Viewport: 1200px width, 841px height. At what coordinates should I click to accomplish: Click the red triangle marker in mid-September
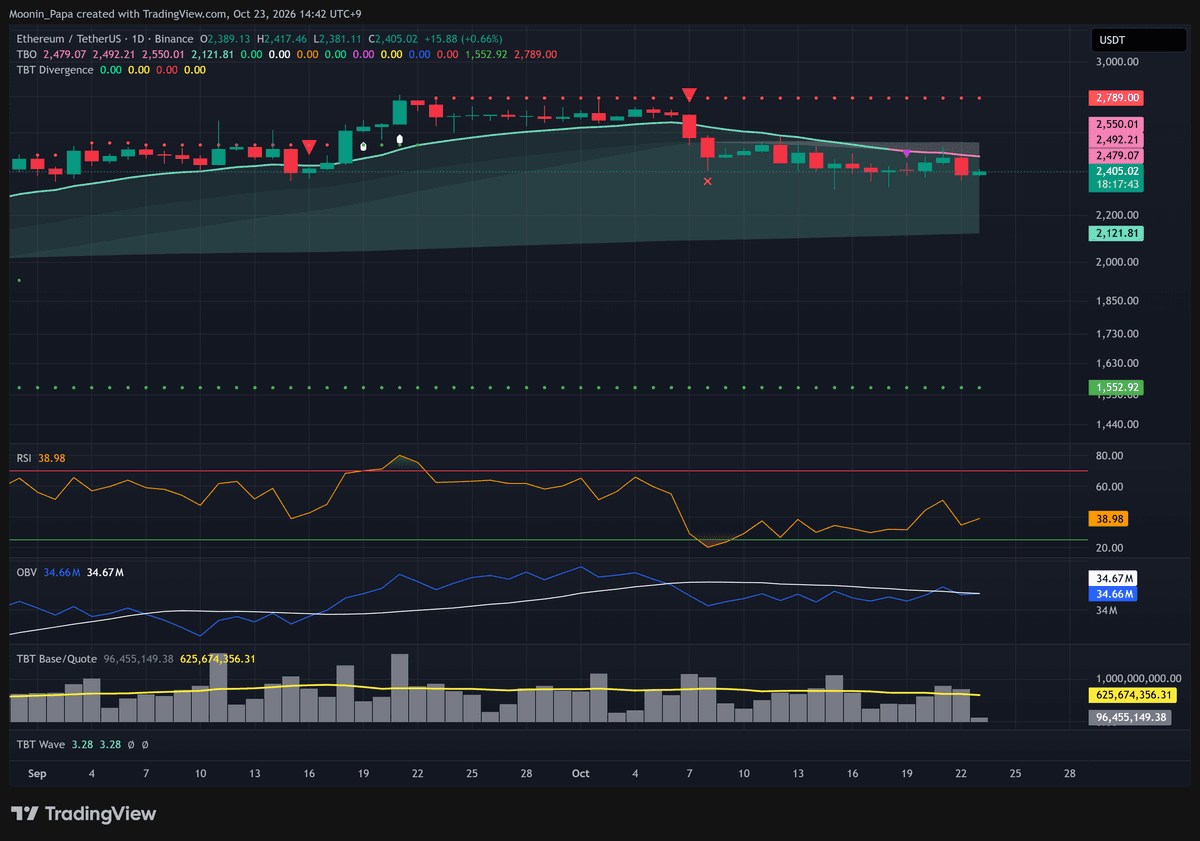click(x=309, y=147)
